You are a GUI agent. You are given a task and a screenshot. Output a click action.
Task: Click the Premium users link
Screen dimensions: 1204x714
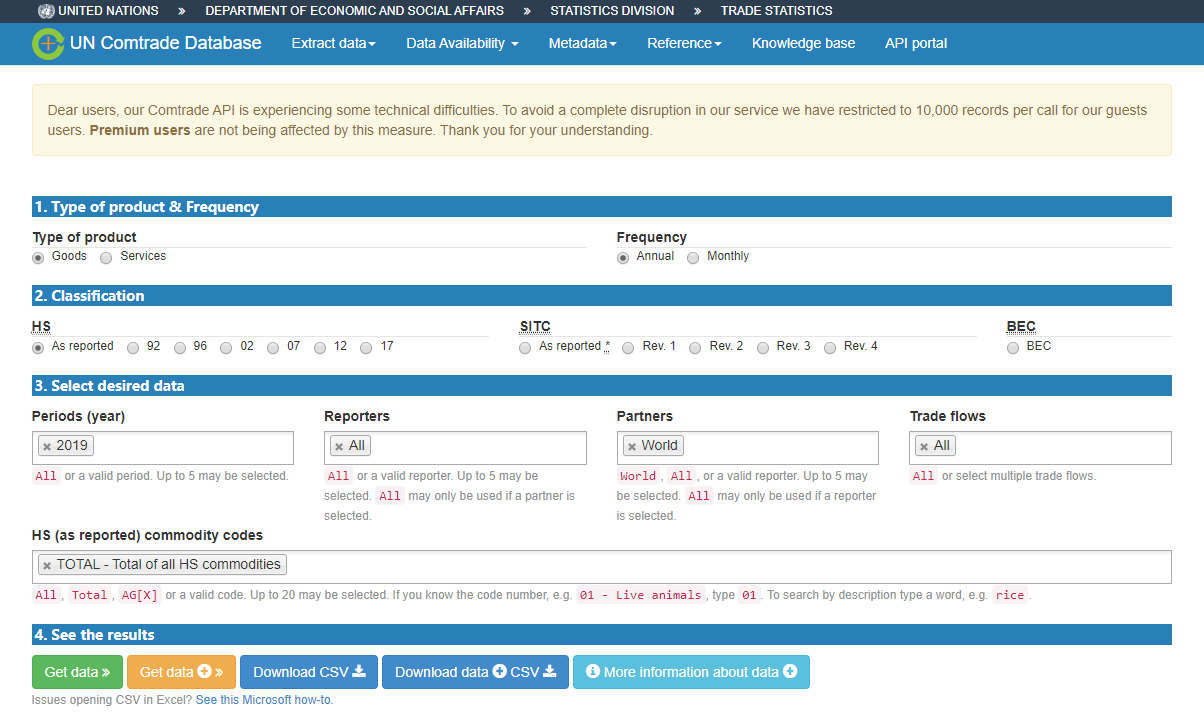[x=140, y=130]
